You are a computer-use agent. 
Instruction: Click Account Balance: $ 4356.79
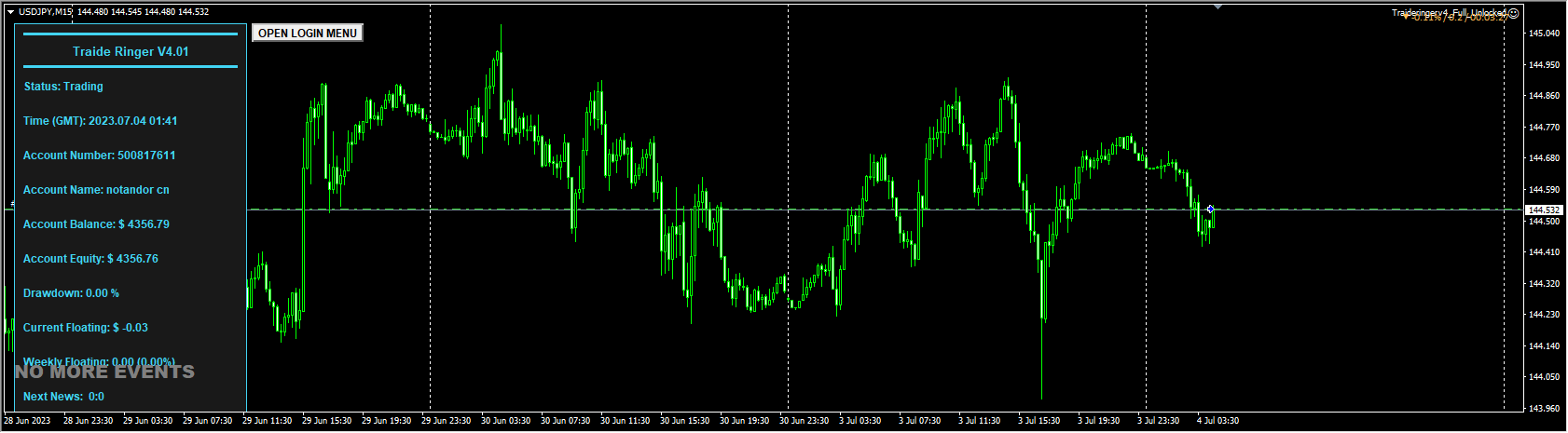point(96,224)
